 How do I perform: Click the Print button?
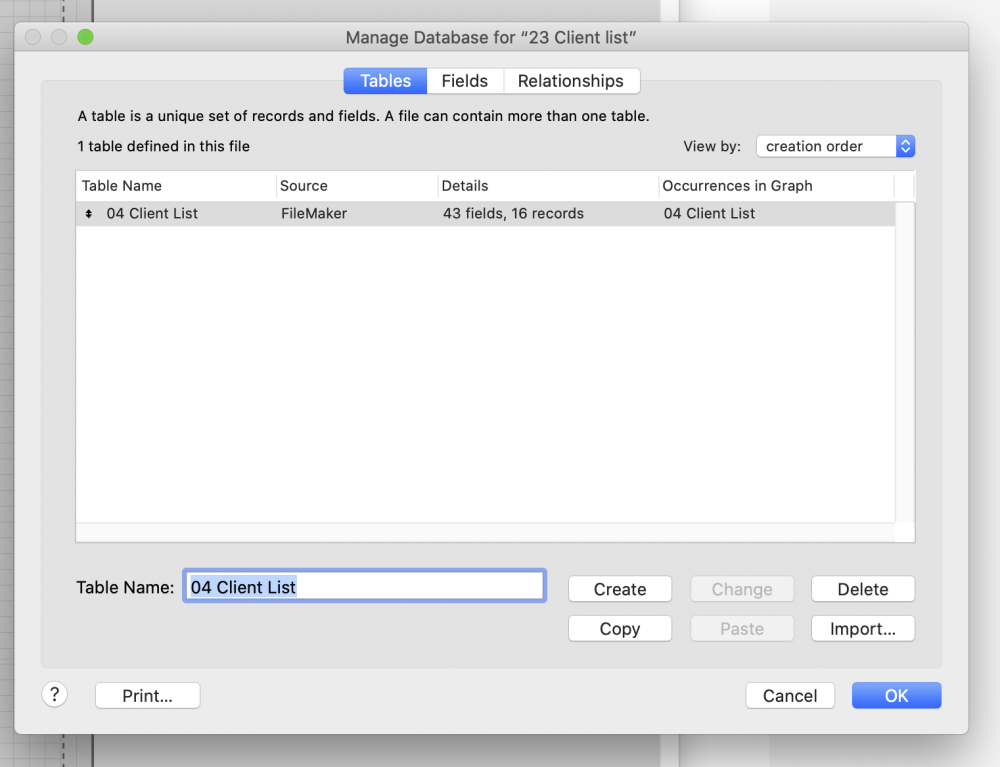pyautogui.click(x=148, y=696)
